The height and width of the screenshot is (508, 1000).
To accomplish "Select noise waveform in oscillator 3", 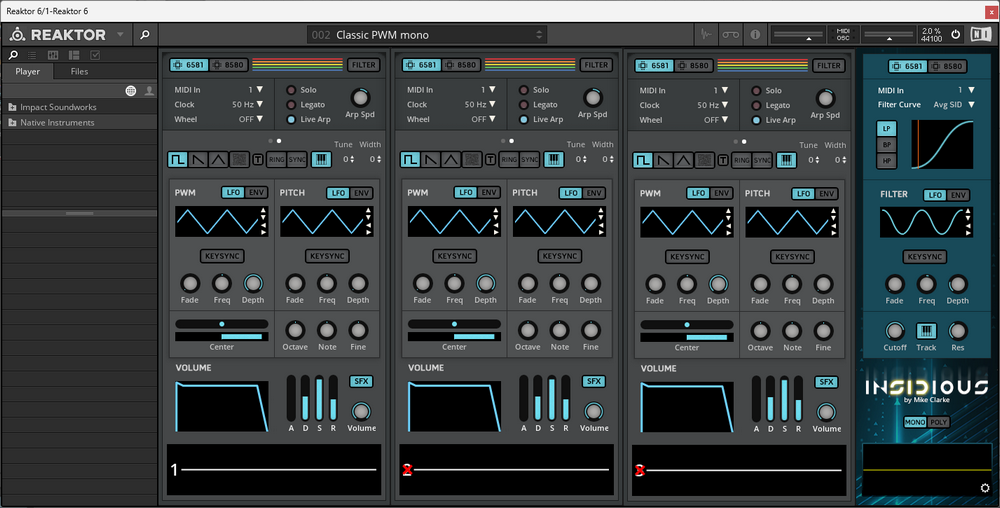I will (705, 160).
